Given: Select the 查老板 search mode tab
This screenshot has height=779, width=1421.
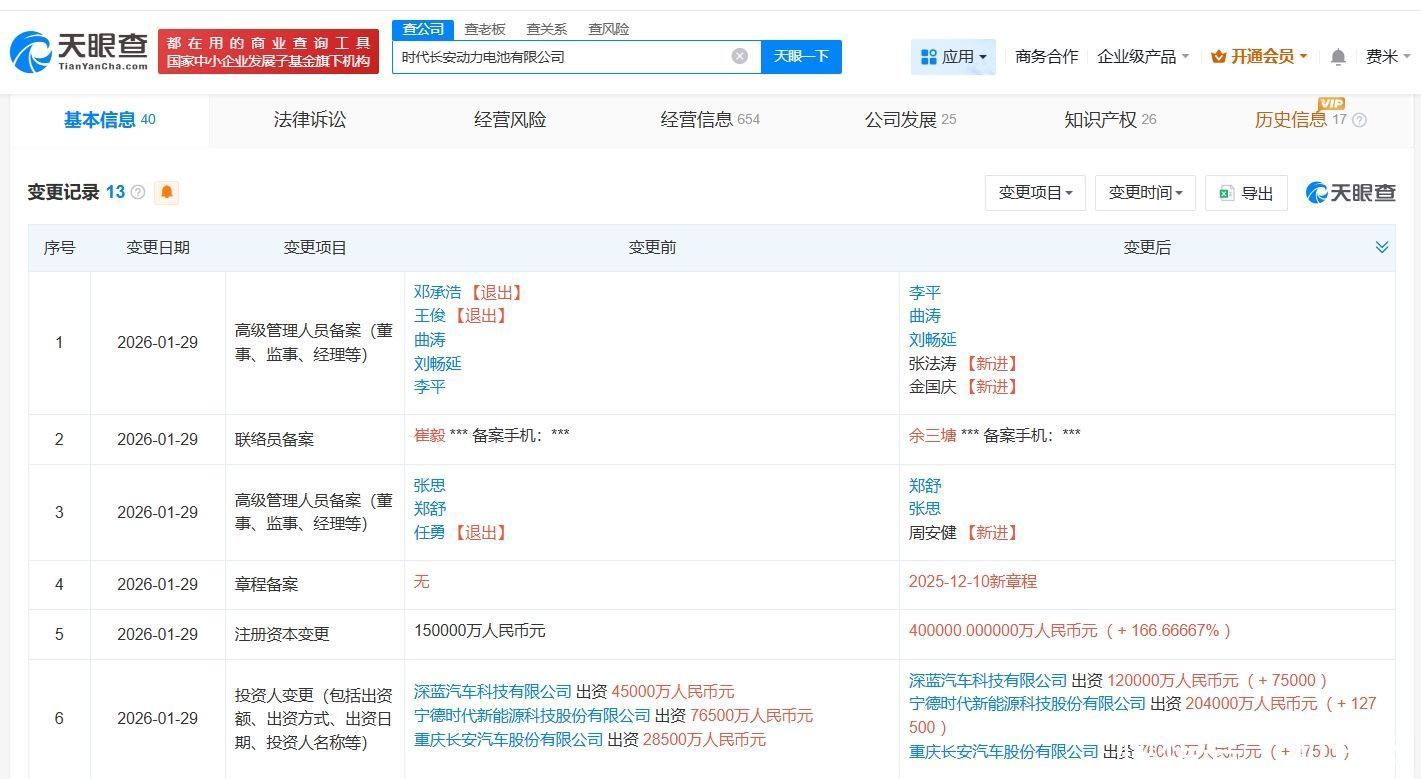Looking at the screenshot, I should [485, 29].
